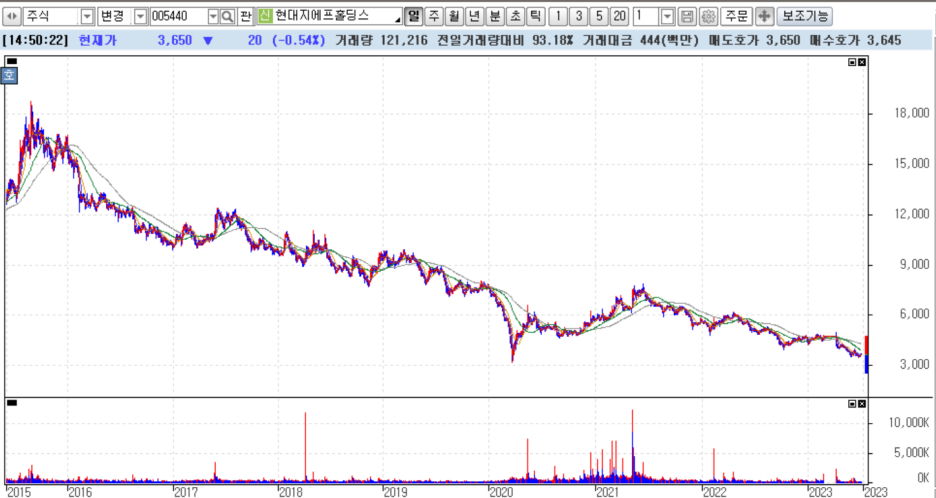Open the interval value dropdown arrow
This screenshot has height=498, width=936.
pos(668,17)
